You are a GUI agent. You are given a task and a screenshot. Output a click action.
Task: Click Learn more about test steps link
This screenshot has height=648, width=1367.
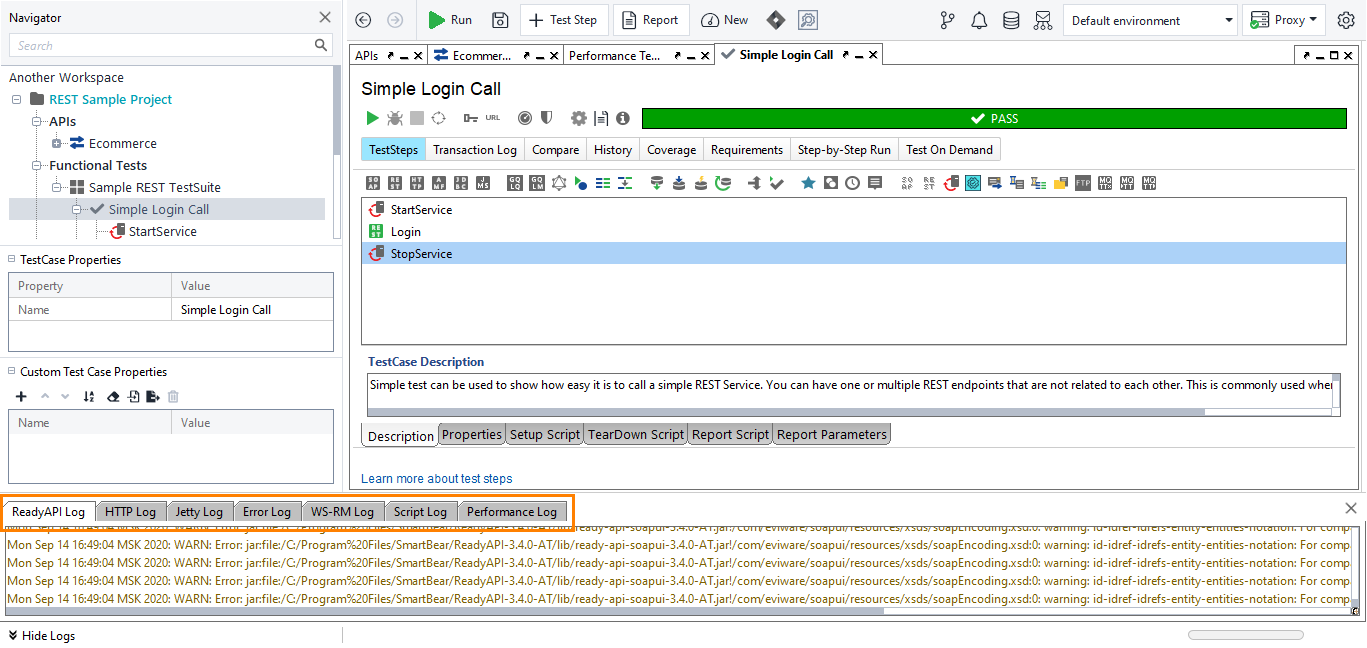coord(436,478)
